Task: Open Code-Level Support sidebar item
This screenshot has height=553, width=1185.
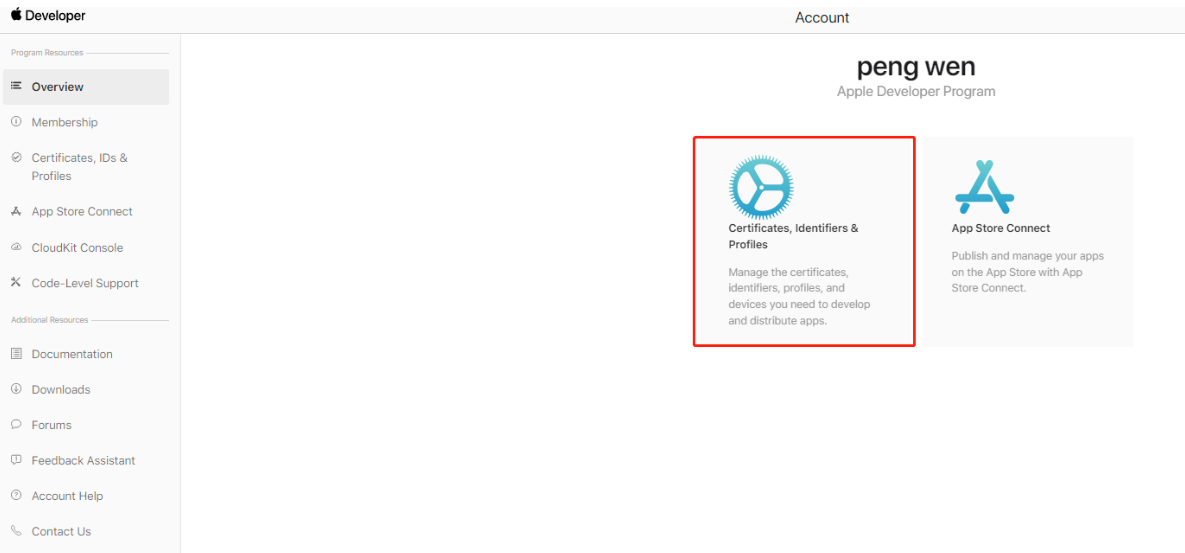Action: (x=86, y=283)
